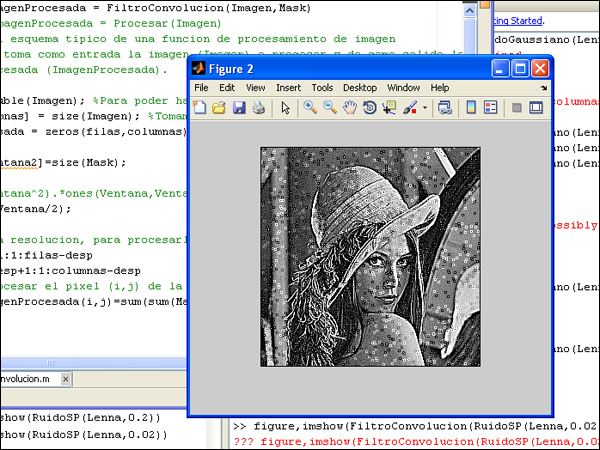Enable the Pan hand tool
Screen dimensions: 600x450
[349, 107]
